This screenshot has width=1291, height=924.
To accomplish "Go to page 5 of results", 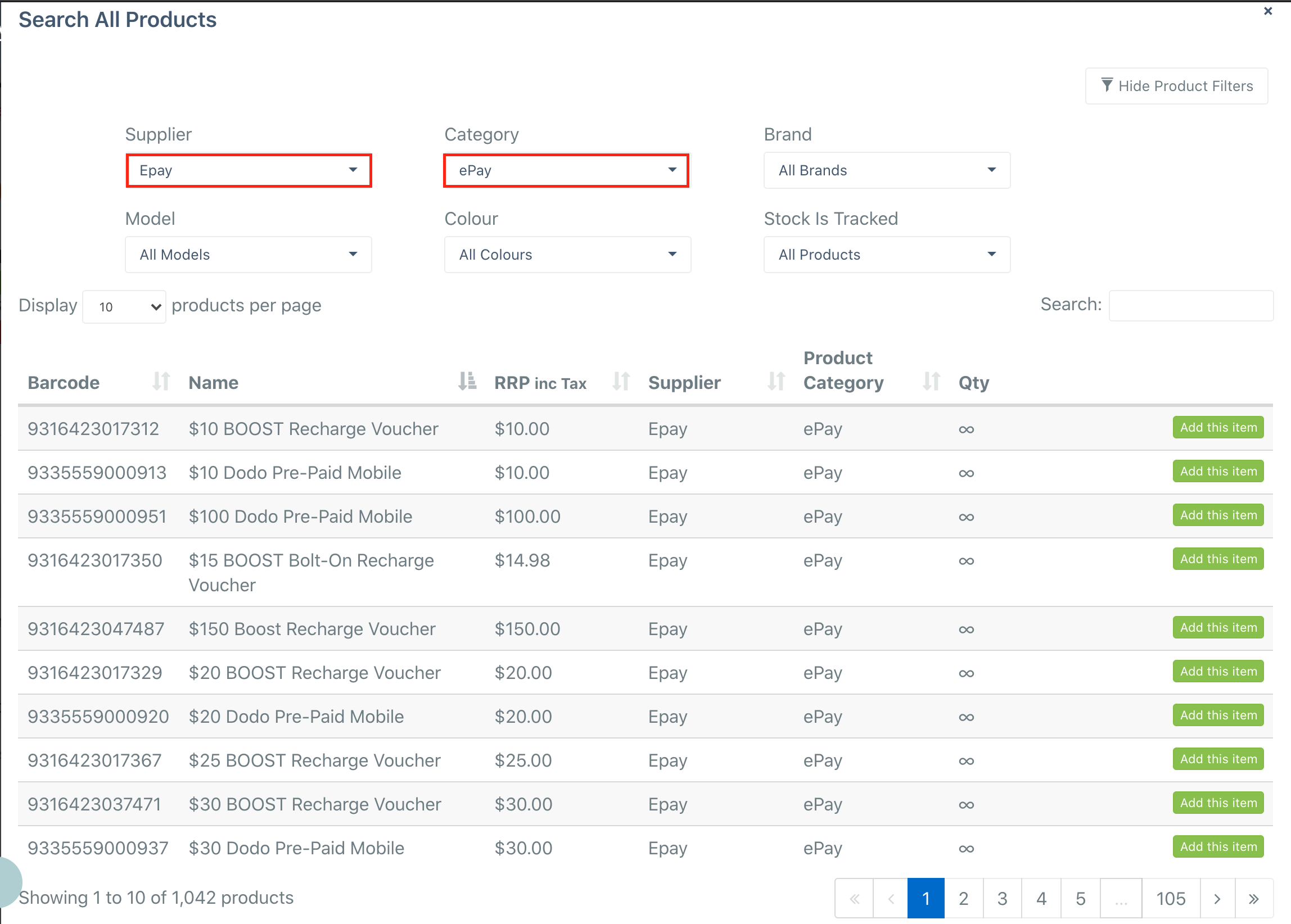I will pos(1080,898).
